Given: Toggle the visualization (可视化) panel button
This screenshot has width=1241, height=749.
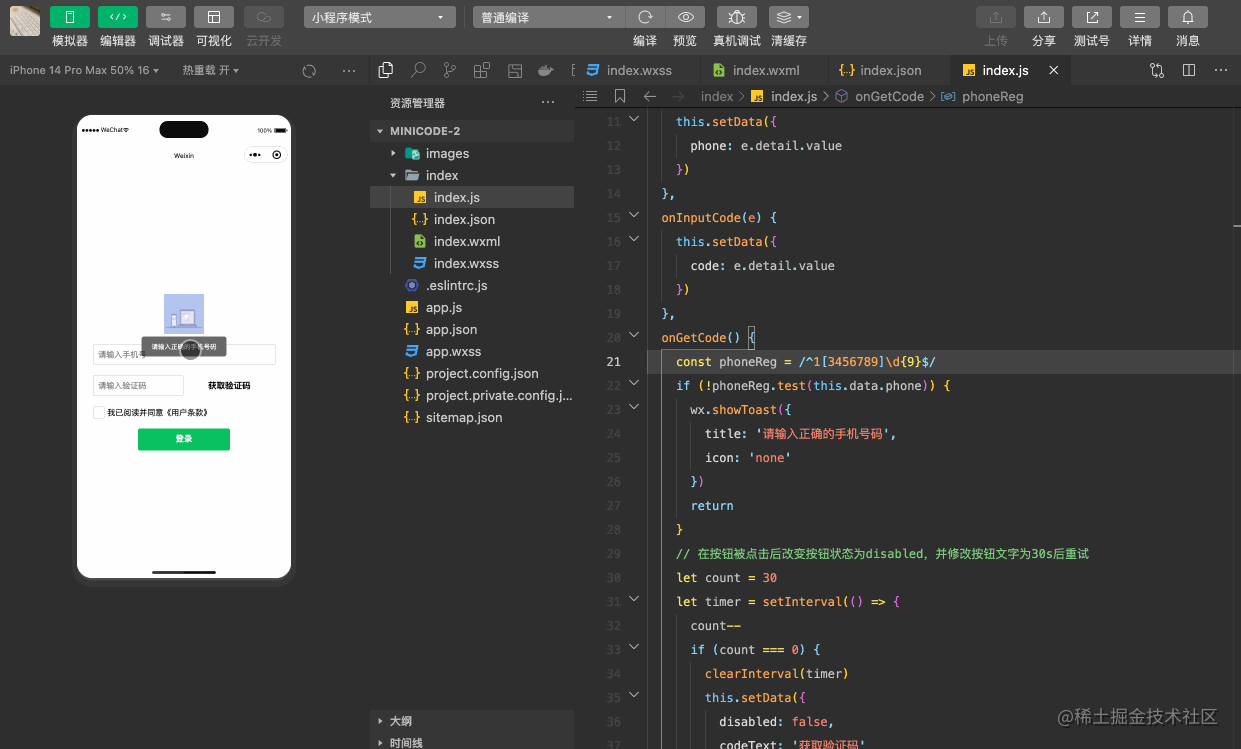Looking at the screenshot, I should click(214, 17).
